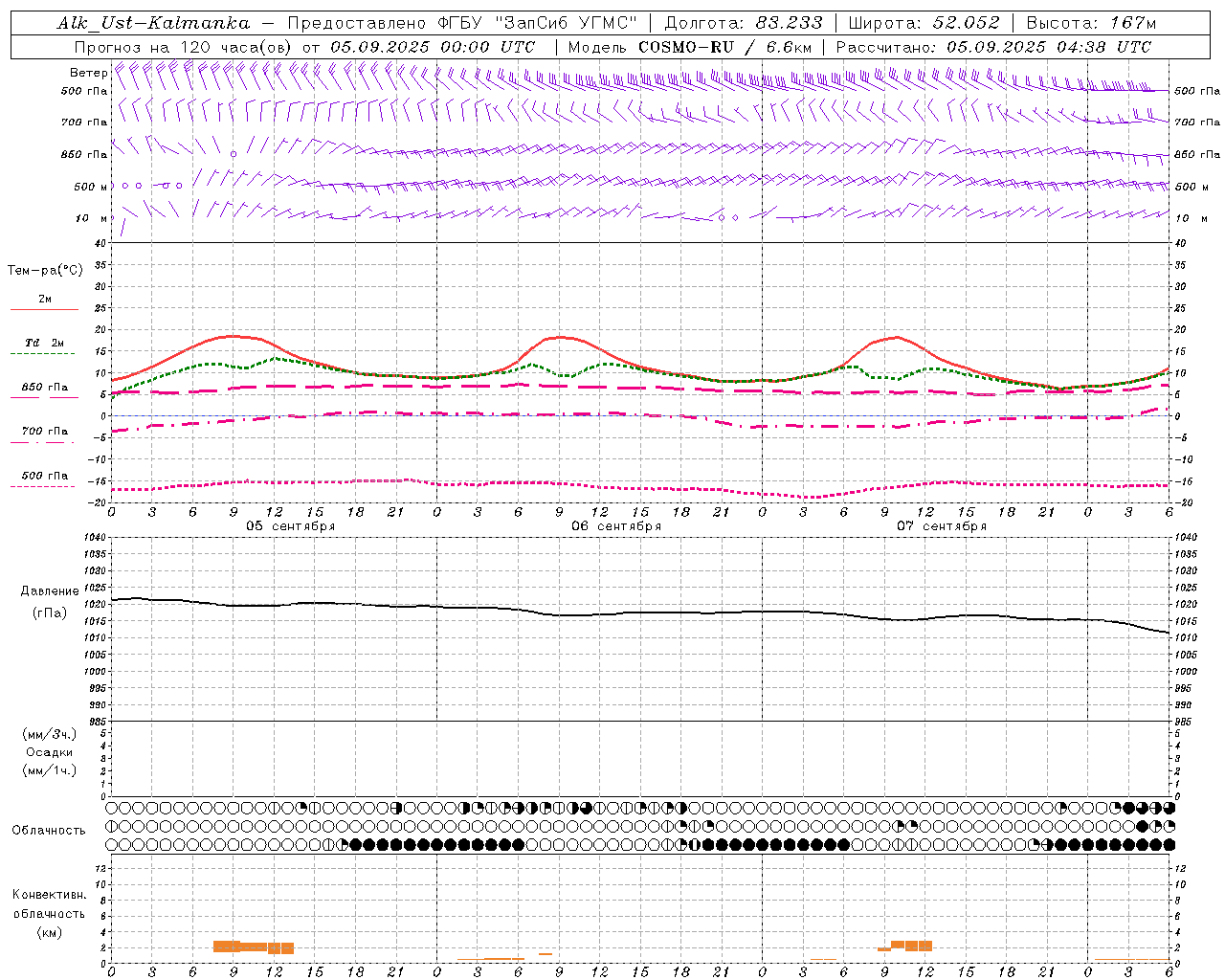Click the (мм/1ч.) precipitation unit label
This screenshot has height=980, width=1225.
click(x=50, y=770)
